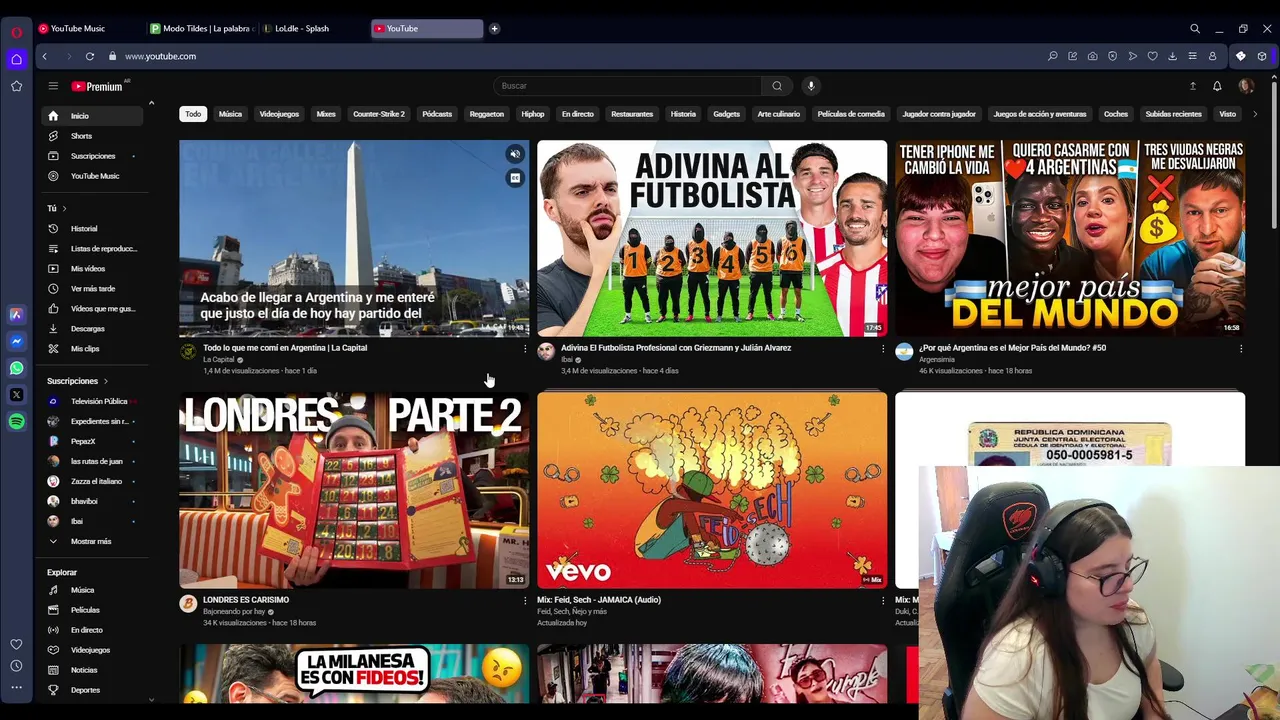The image size is (1280, 720).
Task: Open Zazza el italiano channel
Action: pos(93,481)
